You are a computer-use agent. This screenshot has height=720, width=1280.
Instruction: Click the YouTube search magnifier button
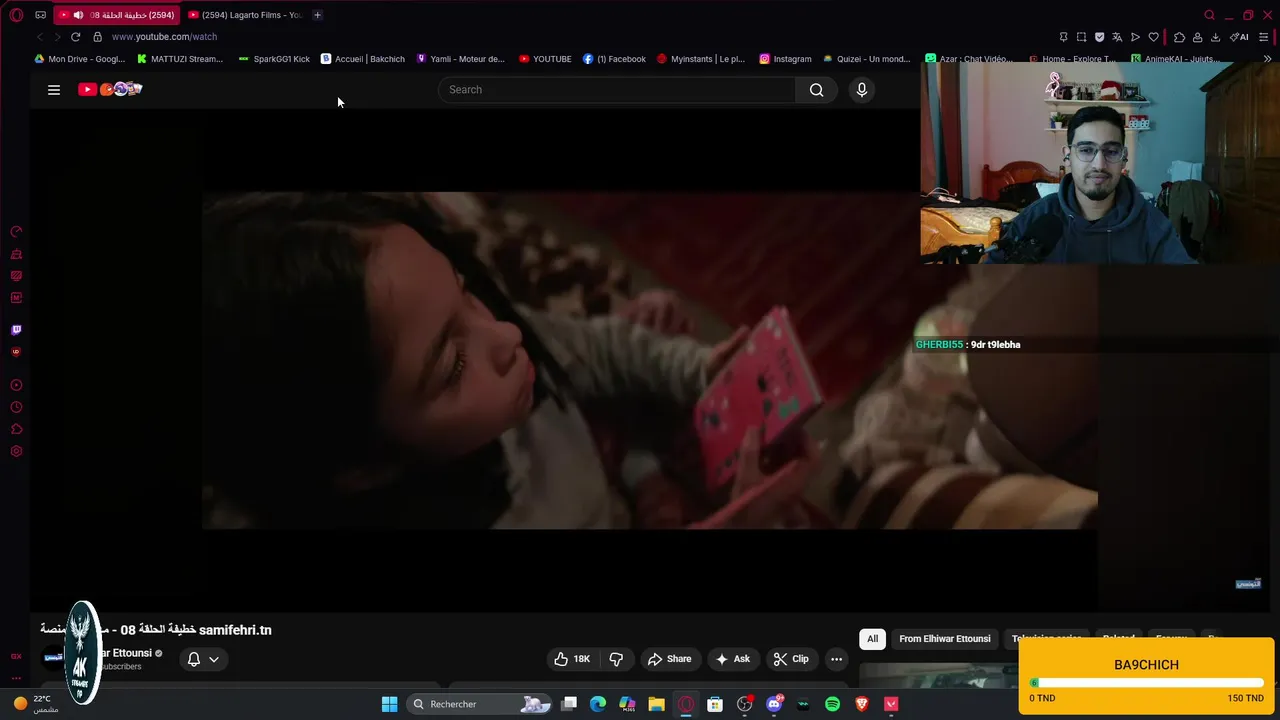point(817,90)
